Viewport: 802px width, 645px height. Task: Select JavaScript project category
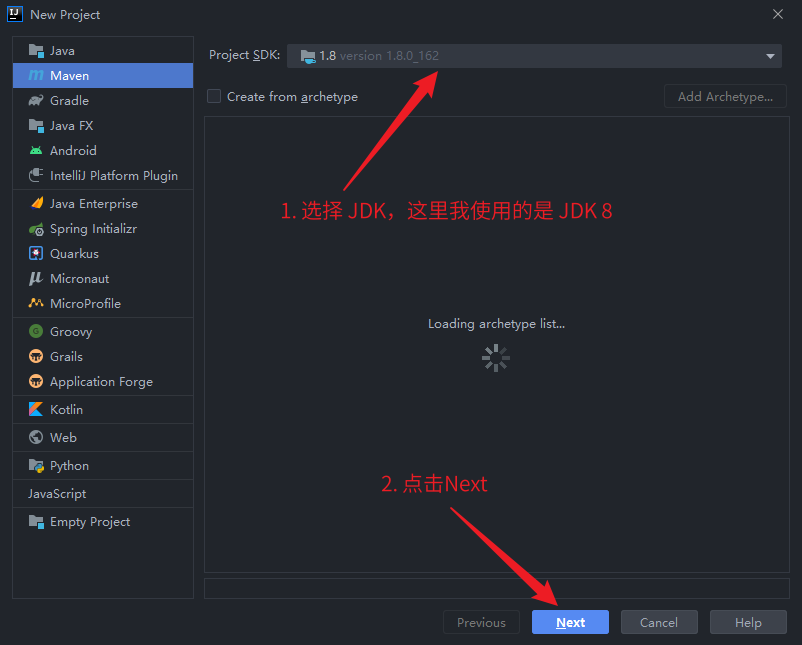(x=57, y=494)
